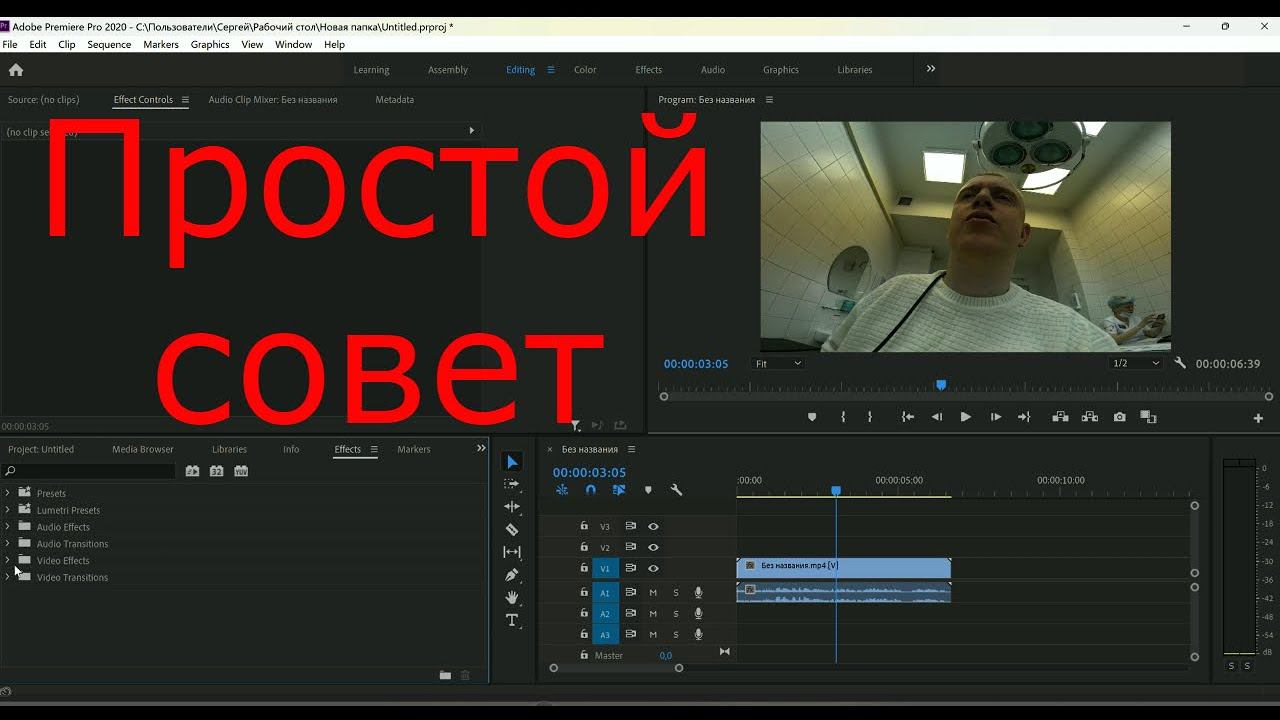Hide the V1 track output eye
The height and width of the screenshot is (720, 1280).
point(653,568)
